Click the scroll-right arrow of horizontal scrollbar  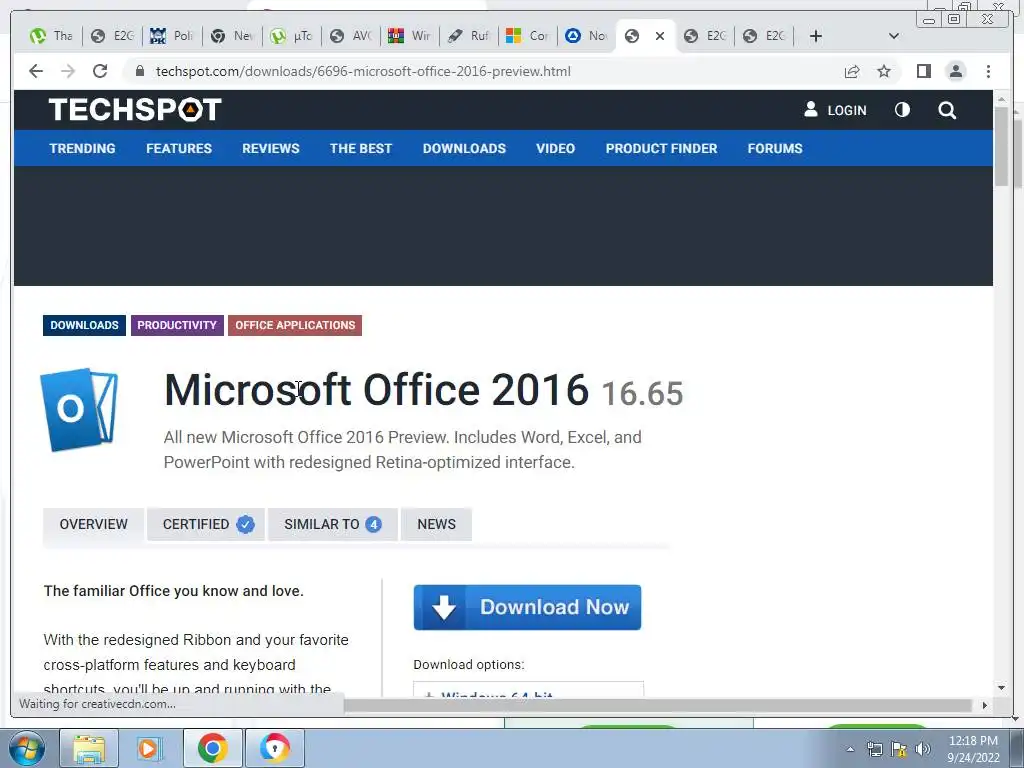tap(985, 705)
